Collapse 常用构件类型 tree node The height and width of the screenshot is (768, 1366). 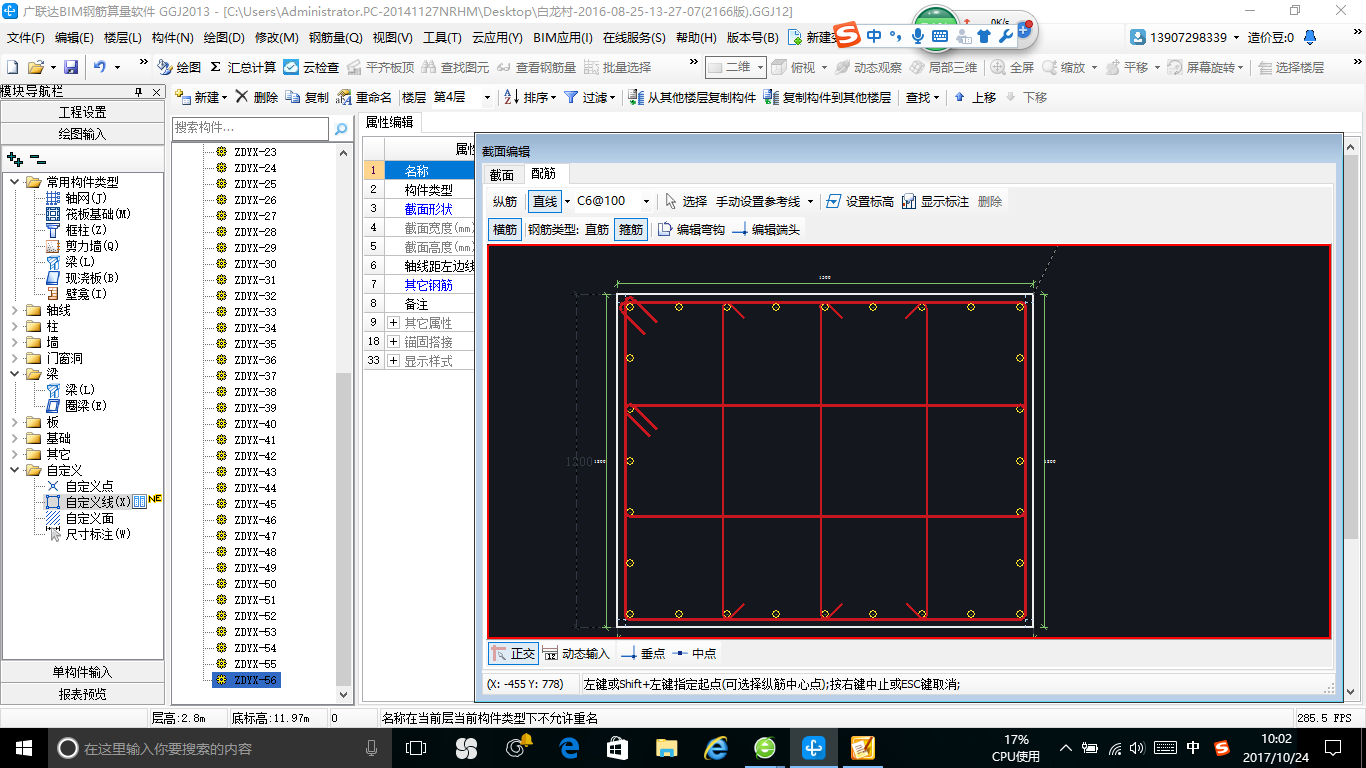coord(15,182)
